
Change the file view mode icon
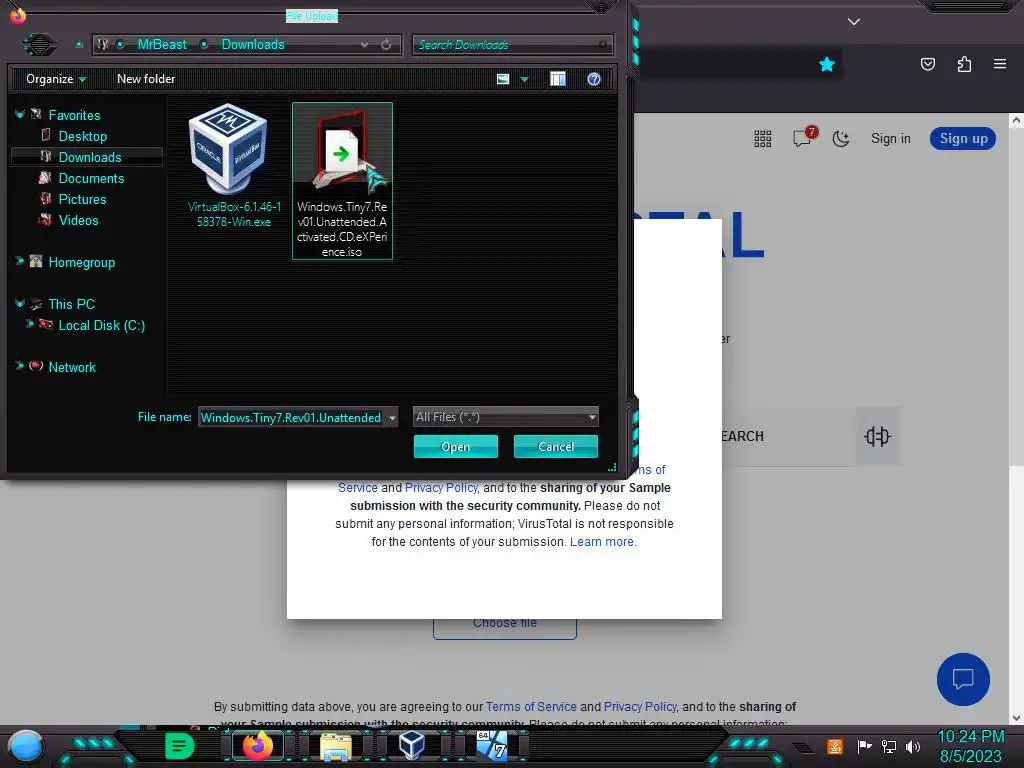click(503, 79)
